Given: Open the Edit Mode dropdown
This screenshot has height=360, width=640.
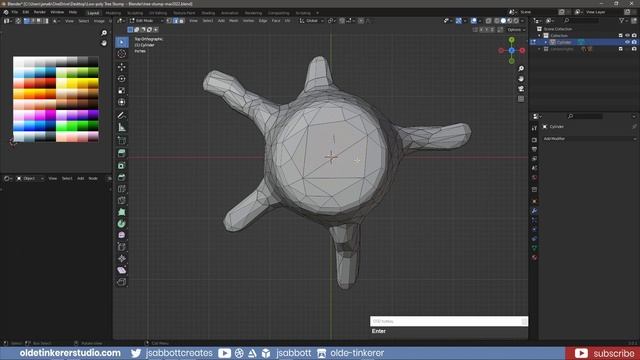Looking at the screenshot, I should (147, 21).
